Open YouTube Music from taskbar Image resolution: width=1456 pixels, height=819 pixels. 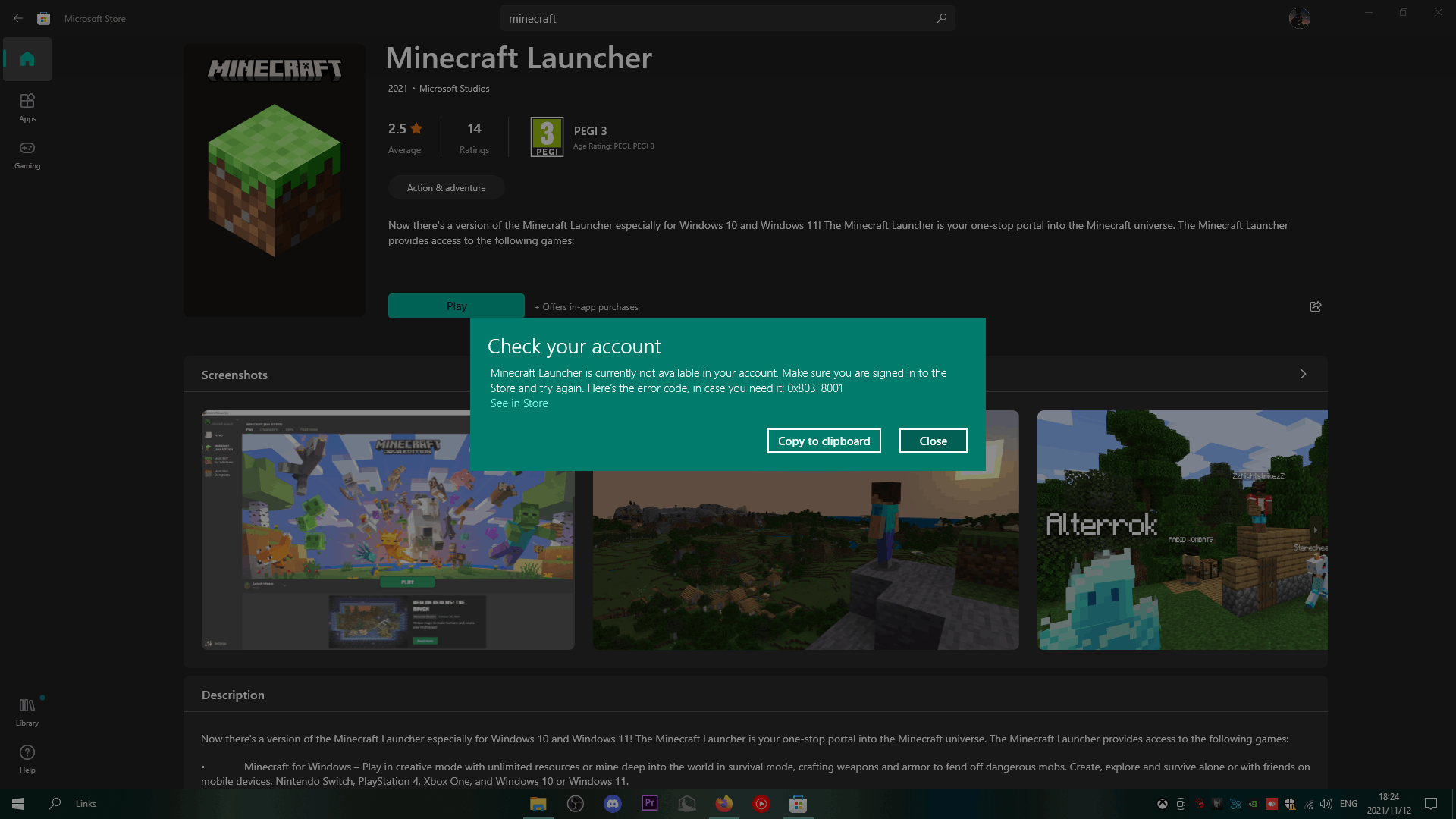point(761,804)
